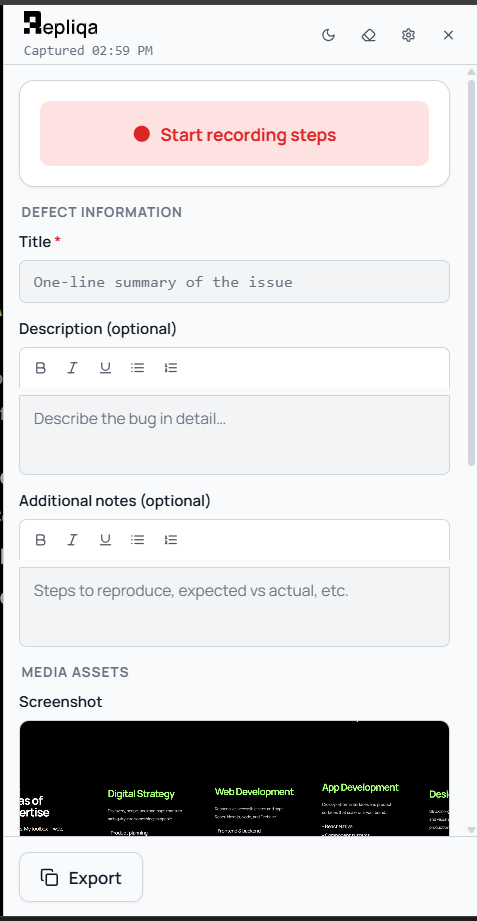Image resolution: width=477 pixels, height=921 pixels.
Task: Click the Title input field
Action: [234, 281]
